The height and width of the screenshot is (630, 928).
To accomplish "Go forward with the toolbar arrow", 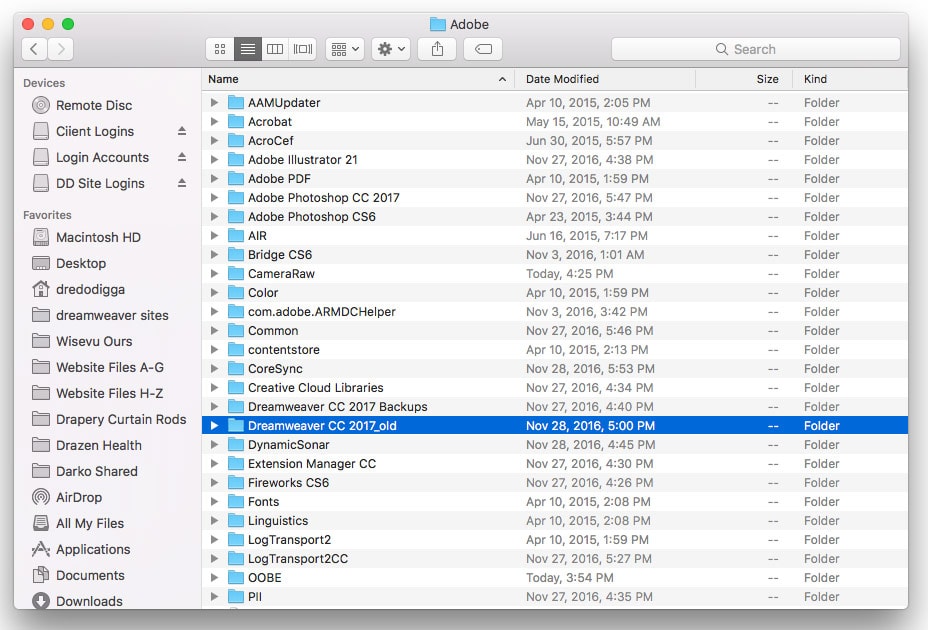I will [60, 49].
